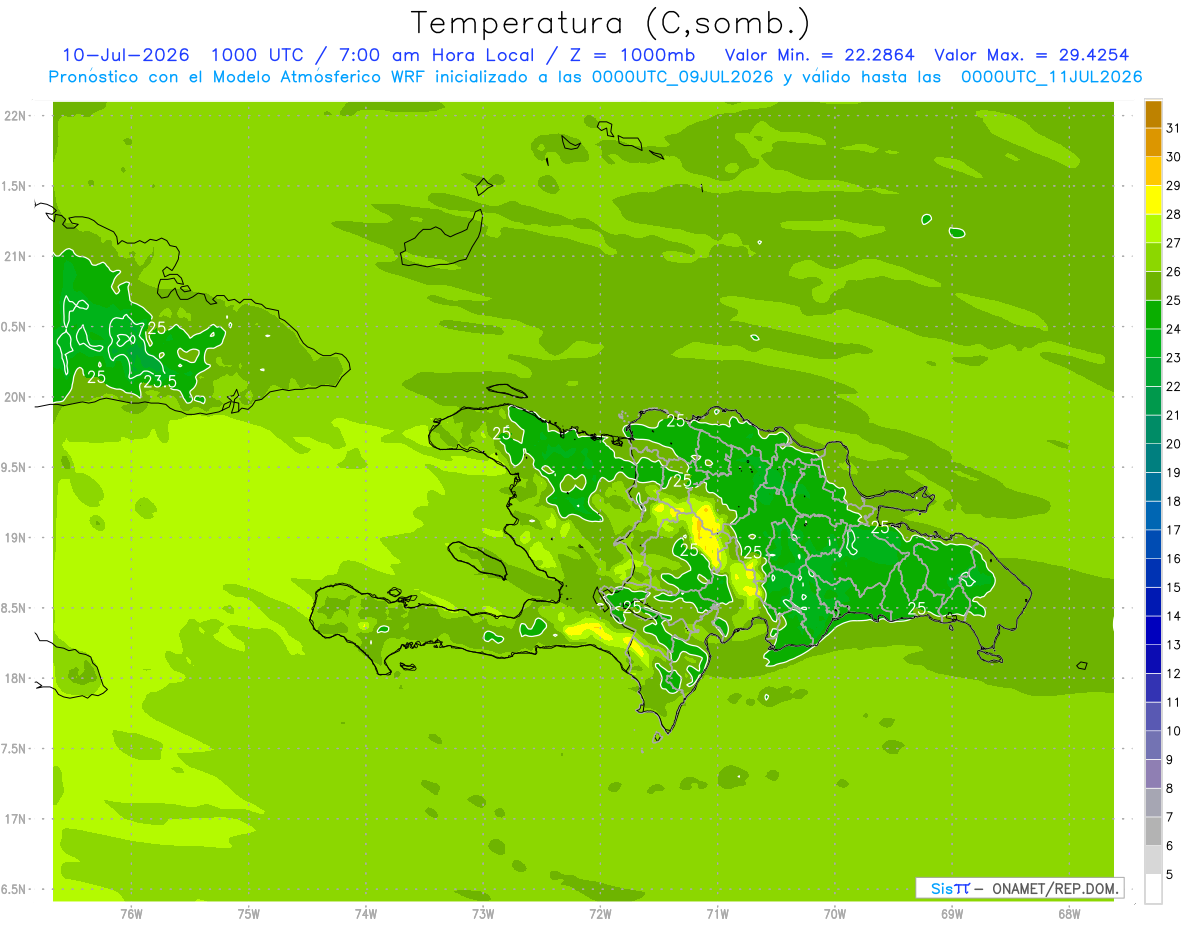Click the "31" label on the color scale
The width and height of the screenshot is (1200, 927).
tap(1174, 127)
